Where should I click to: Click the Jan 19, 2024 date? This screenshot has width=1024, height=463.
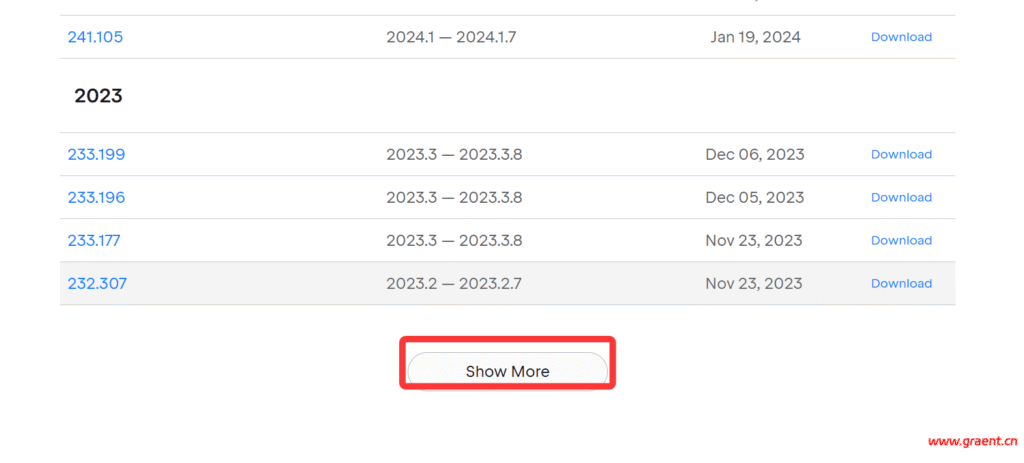click(755, 37)
